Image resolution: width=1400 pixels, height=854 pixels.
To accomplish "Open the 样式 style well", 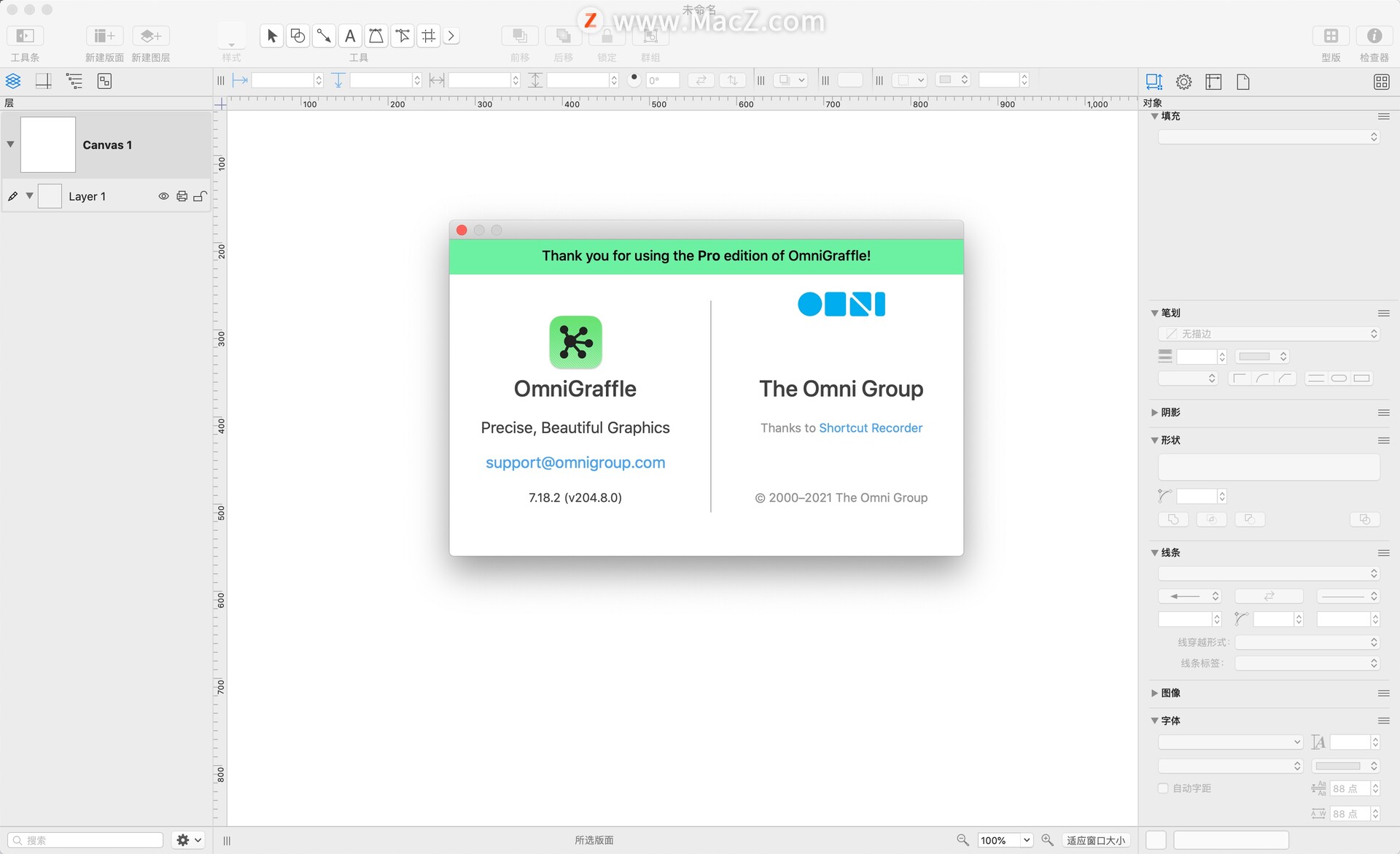I will point(232,36).
